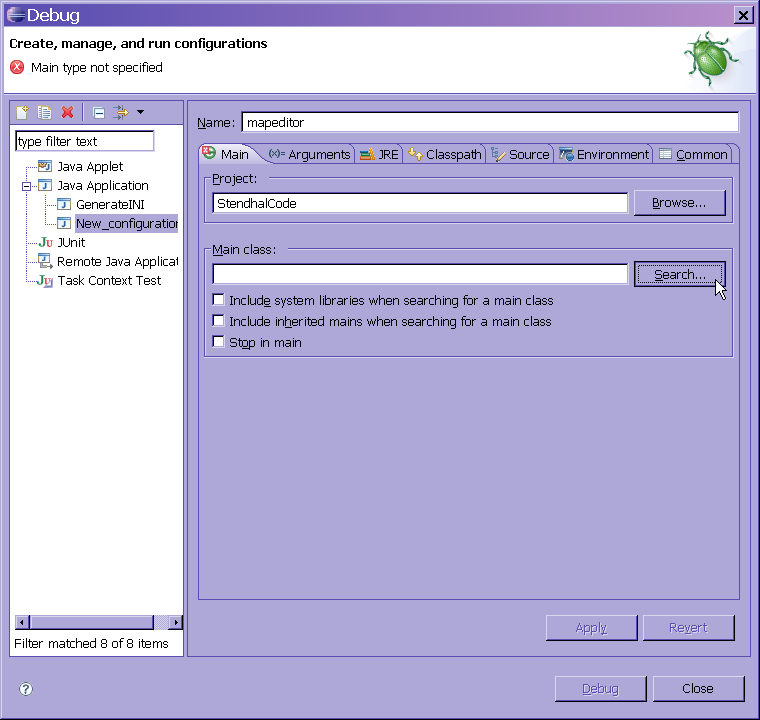Select the GenerateINI launch configuration

[x=110, y=204]
